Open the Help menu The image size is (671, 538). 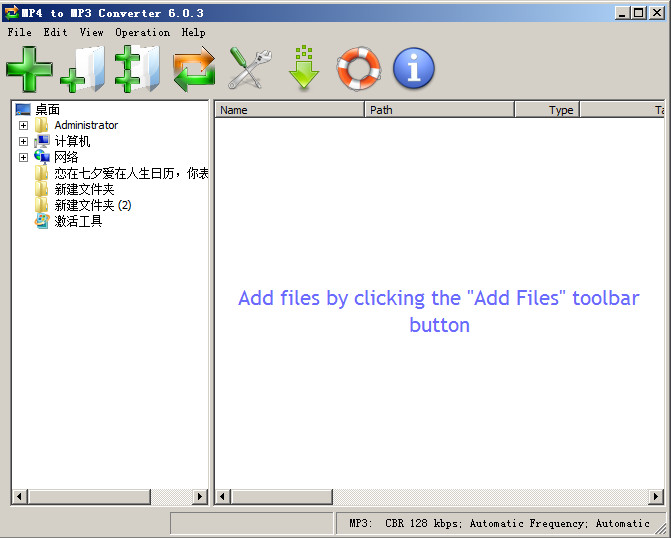pos(193,33)
